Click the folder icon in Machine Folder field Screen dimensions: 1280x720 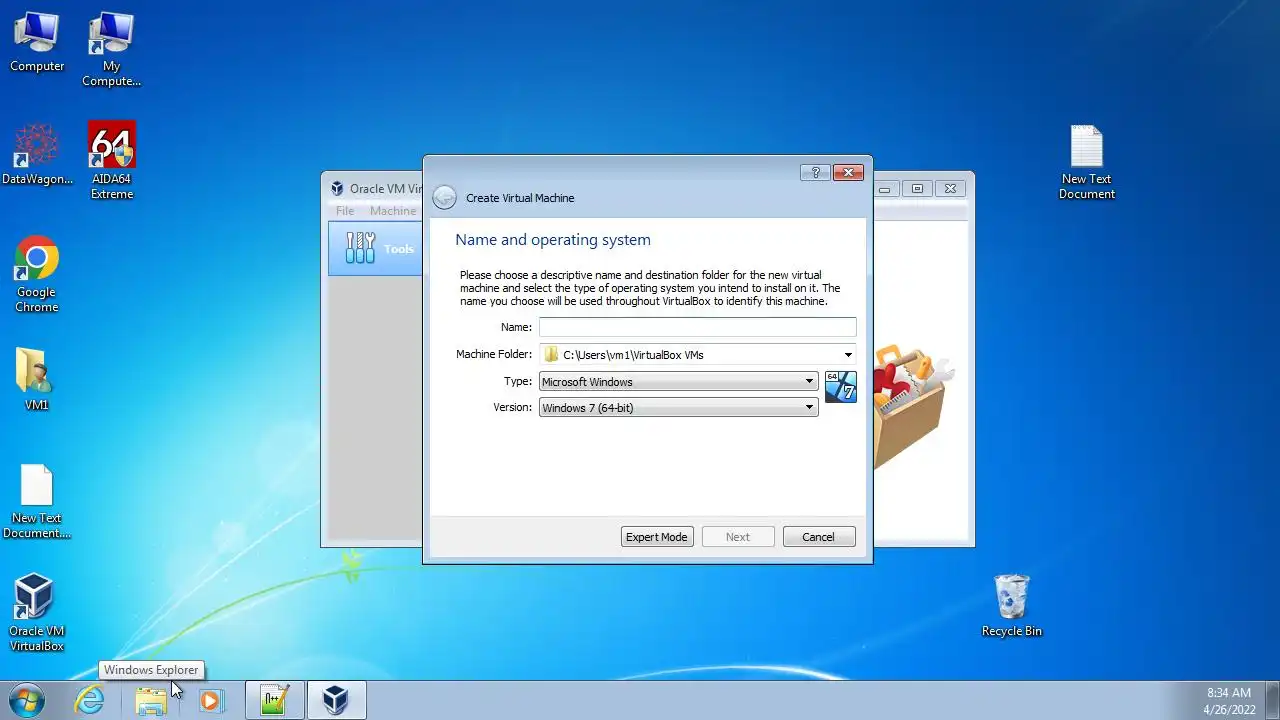tap(551, 355)
